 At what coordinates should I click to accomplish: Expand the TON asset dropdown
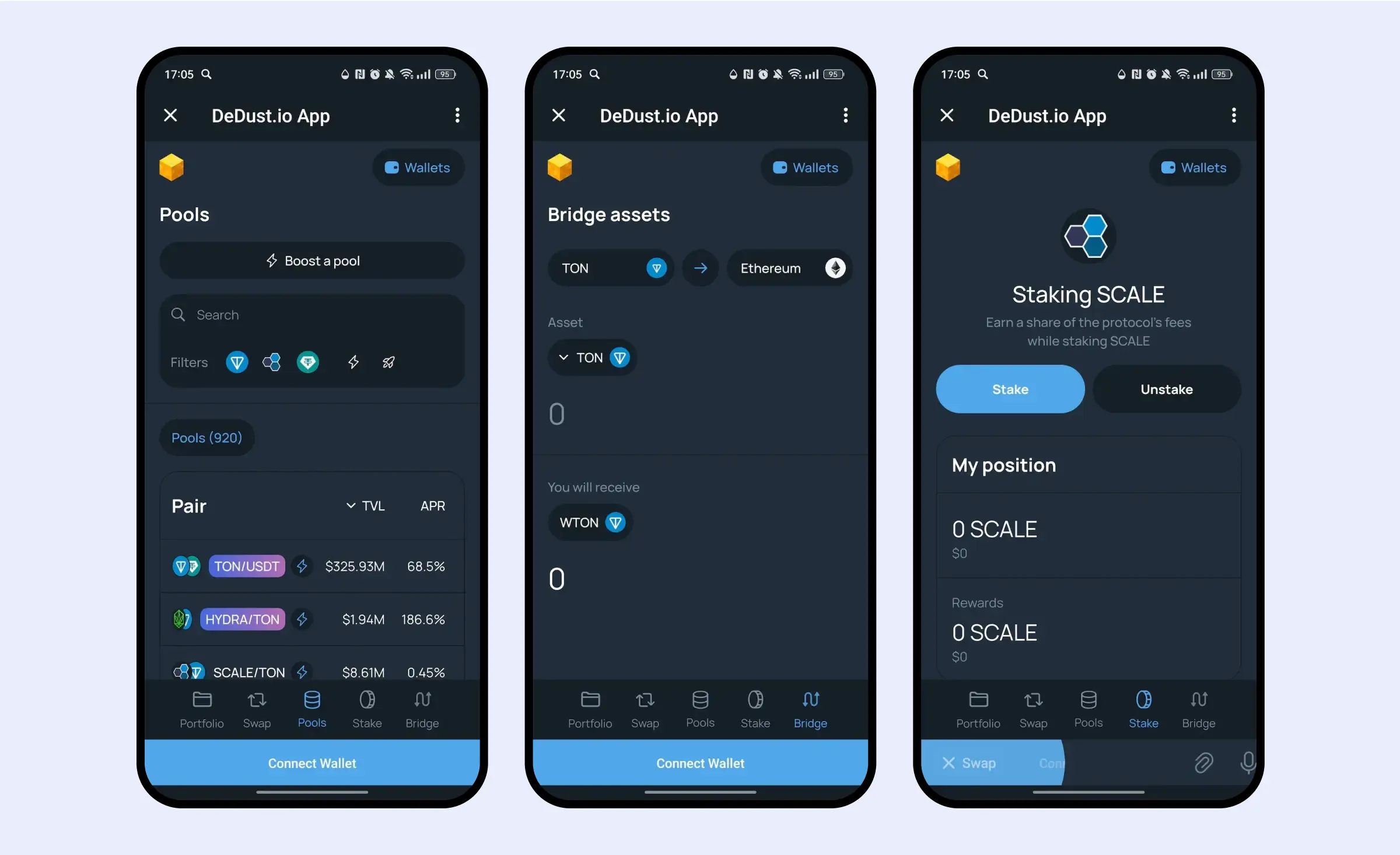[590, 357]
